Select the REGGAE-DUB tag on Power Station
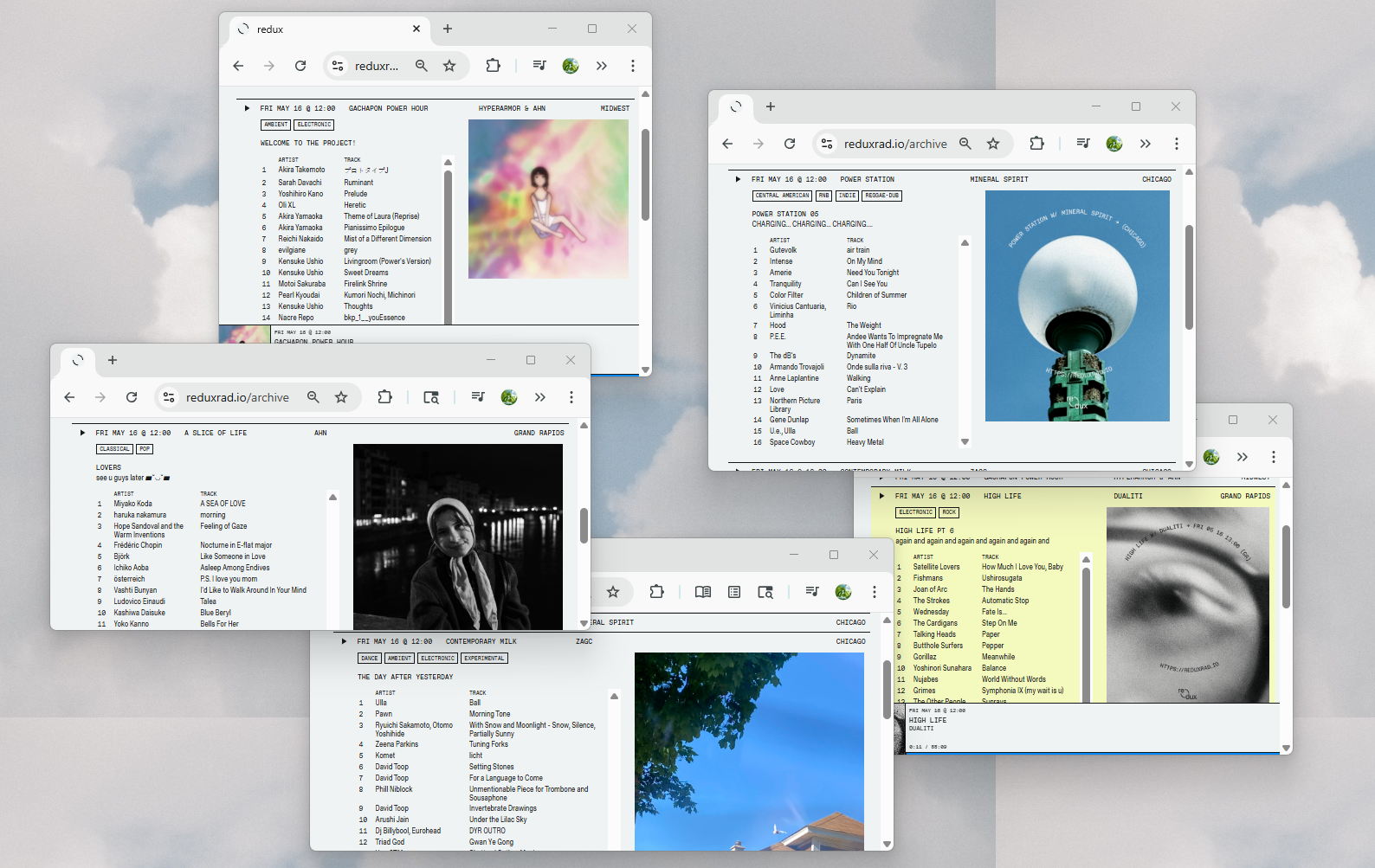Image resolution: width=1375 pixels, height=868 pixels. coord(881,196)
